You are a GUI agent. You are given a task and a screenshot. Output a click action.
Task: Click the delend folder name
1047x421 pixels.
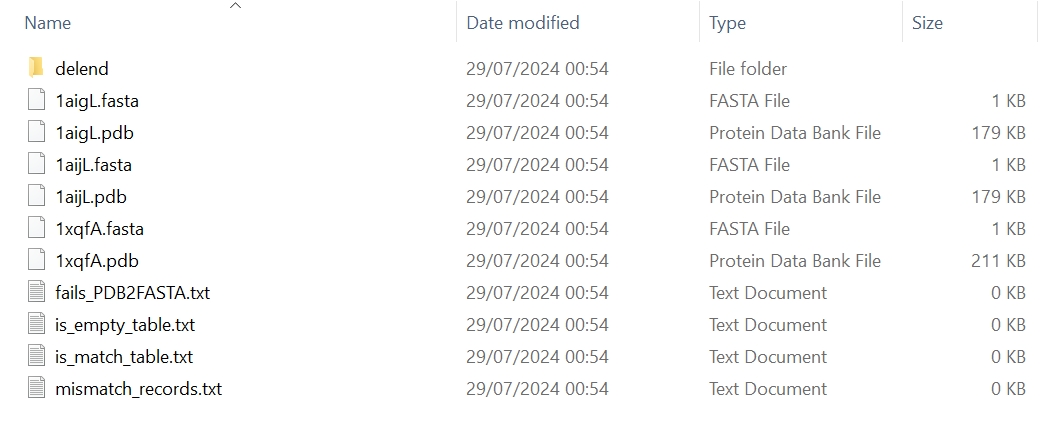pyautogui.click(x=81, y=68)
